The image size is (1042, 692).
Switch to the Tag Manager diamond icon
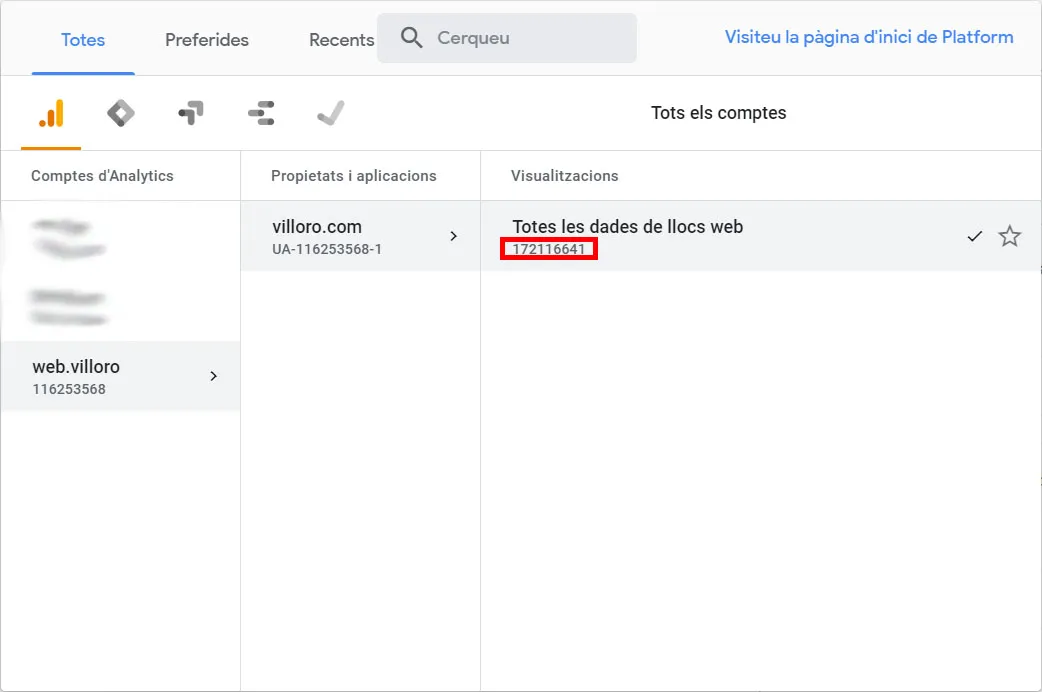coord(120,113)
